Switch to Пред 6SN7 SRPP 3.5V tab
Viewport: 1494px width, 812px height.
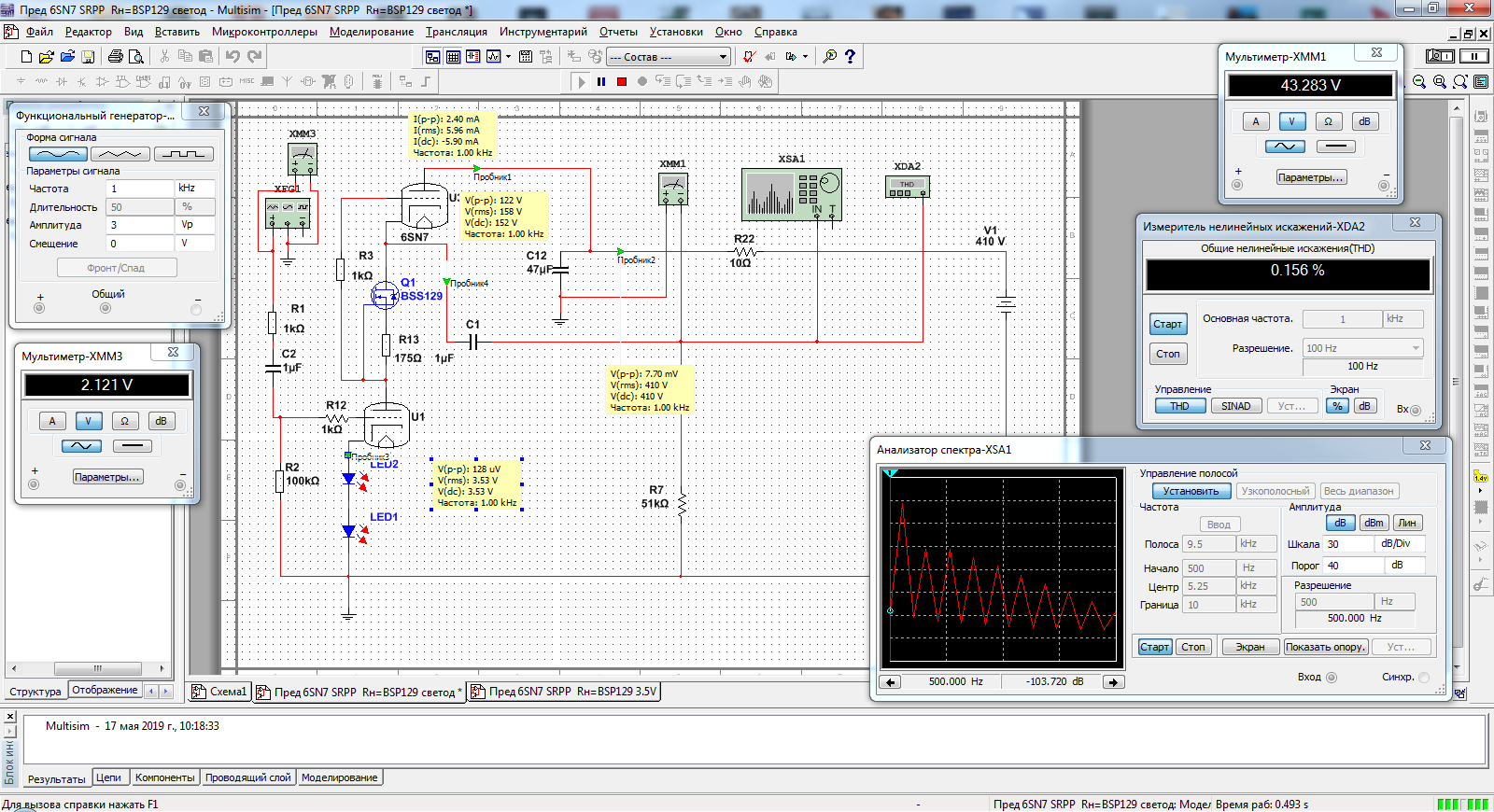point(564,692)
